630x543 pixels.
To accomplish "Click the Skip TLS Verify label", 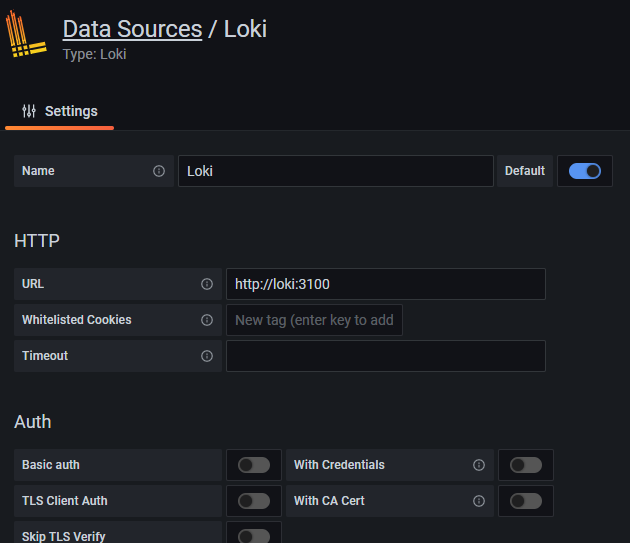I will tap(63, 537).
